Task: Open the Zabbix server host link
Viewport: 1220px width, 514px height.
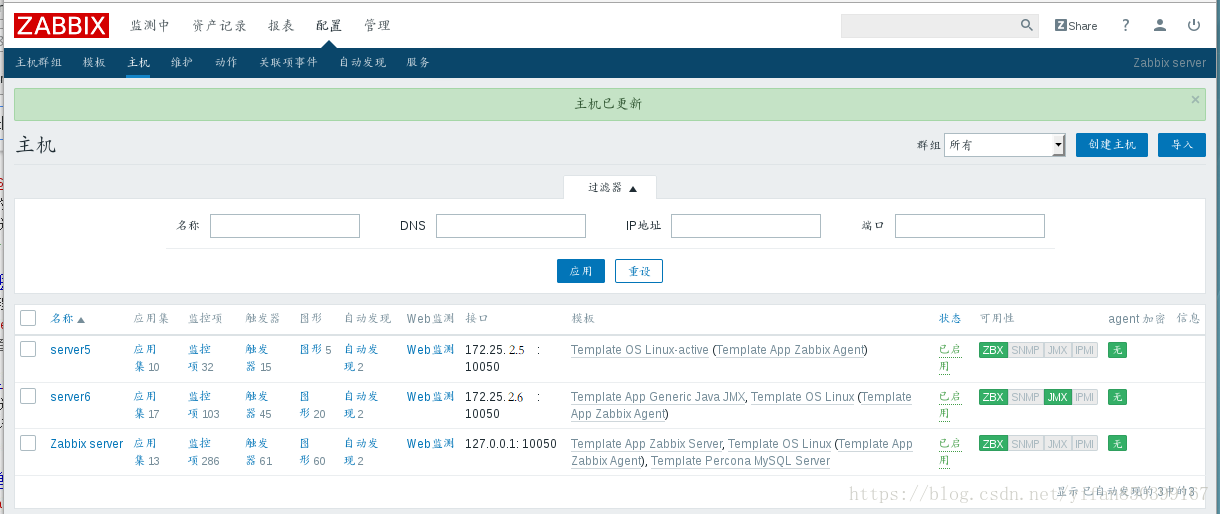Action: pyautogui.click(x=87, y=444)
